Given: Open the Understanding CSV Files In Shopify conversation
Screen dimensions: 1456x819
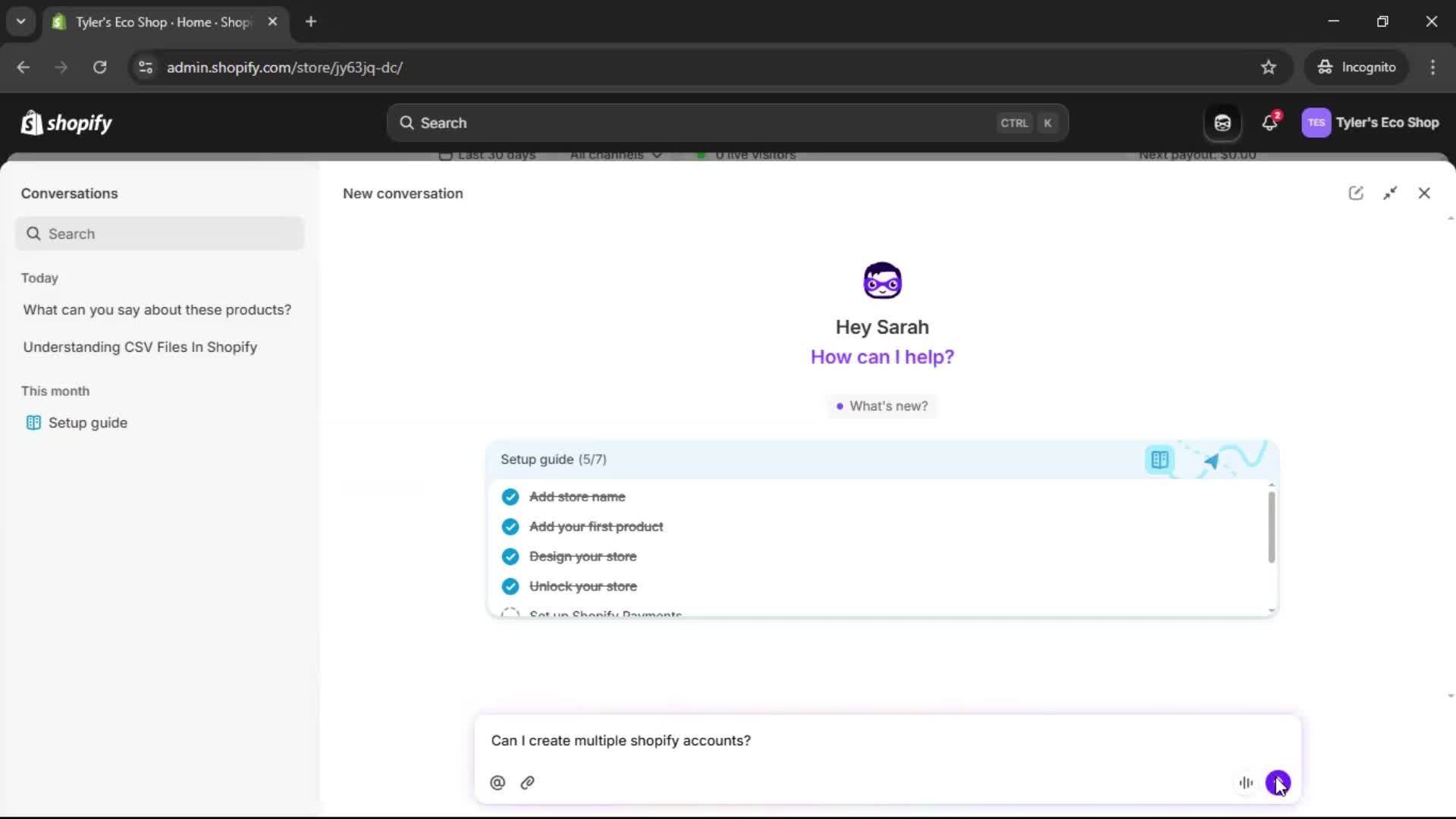Looking at the screenshot, I should coord(140,347).
